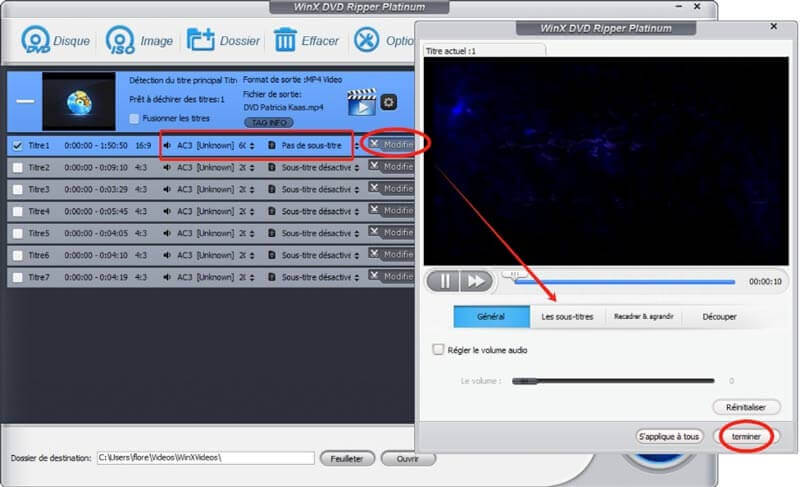Click the Feuilleter browse button
The image size is (800, 487).
(347, 458)
